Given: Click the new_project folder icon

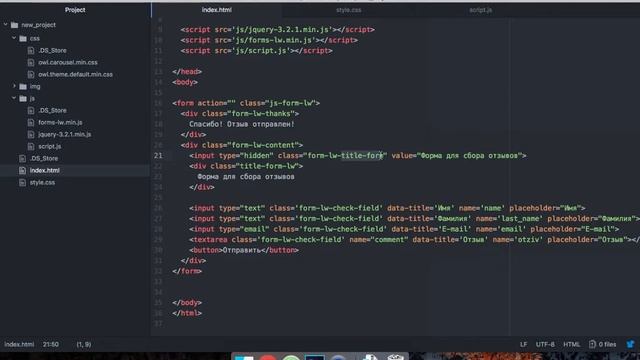Looking at the screenshot, I should (x=15, y=25).
